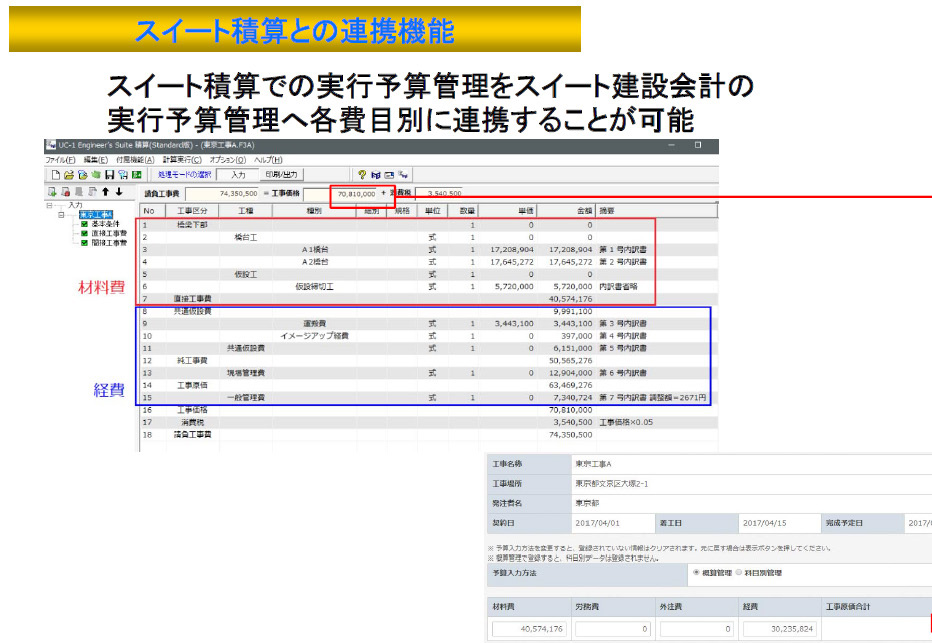Click the 金額 column header

566,211
